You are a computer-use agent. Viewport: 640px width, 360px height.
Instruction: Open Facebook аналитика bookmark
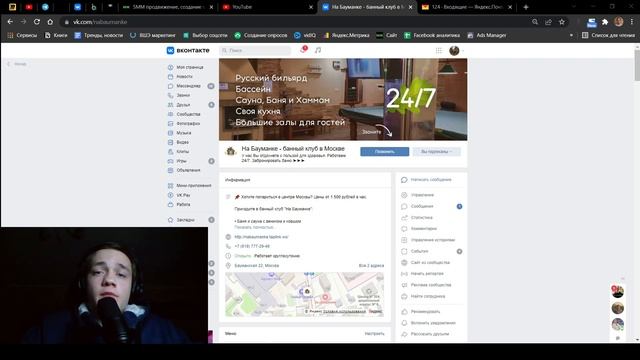click(x=432, y=36)
